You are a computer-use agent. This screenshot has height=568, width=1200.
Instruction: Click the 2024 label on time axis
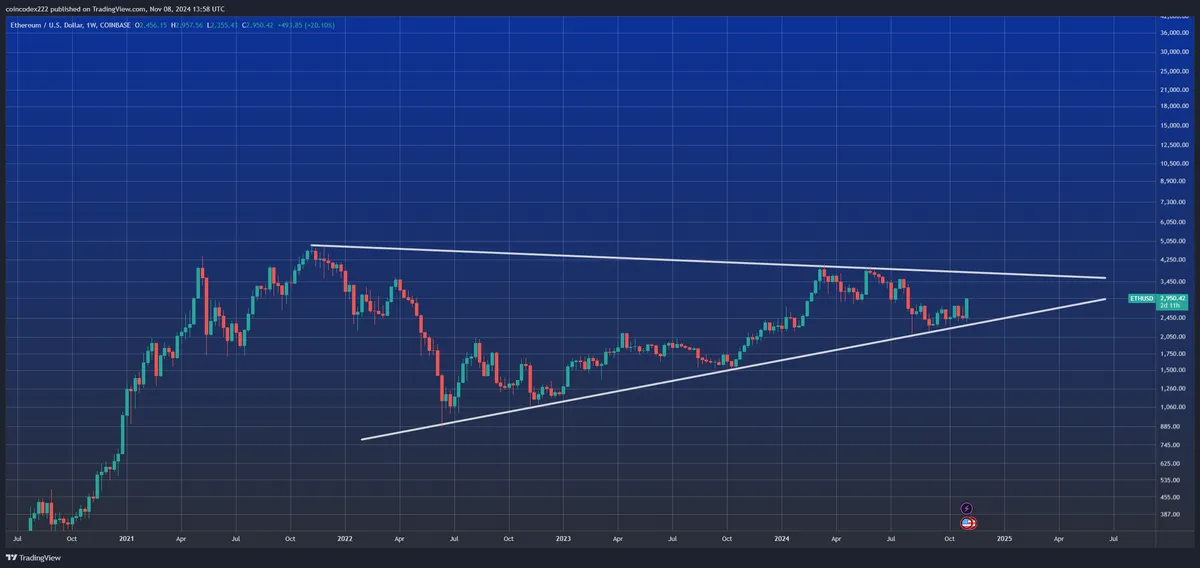point(781,537)
